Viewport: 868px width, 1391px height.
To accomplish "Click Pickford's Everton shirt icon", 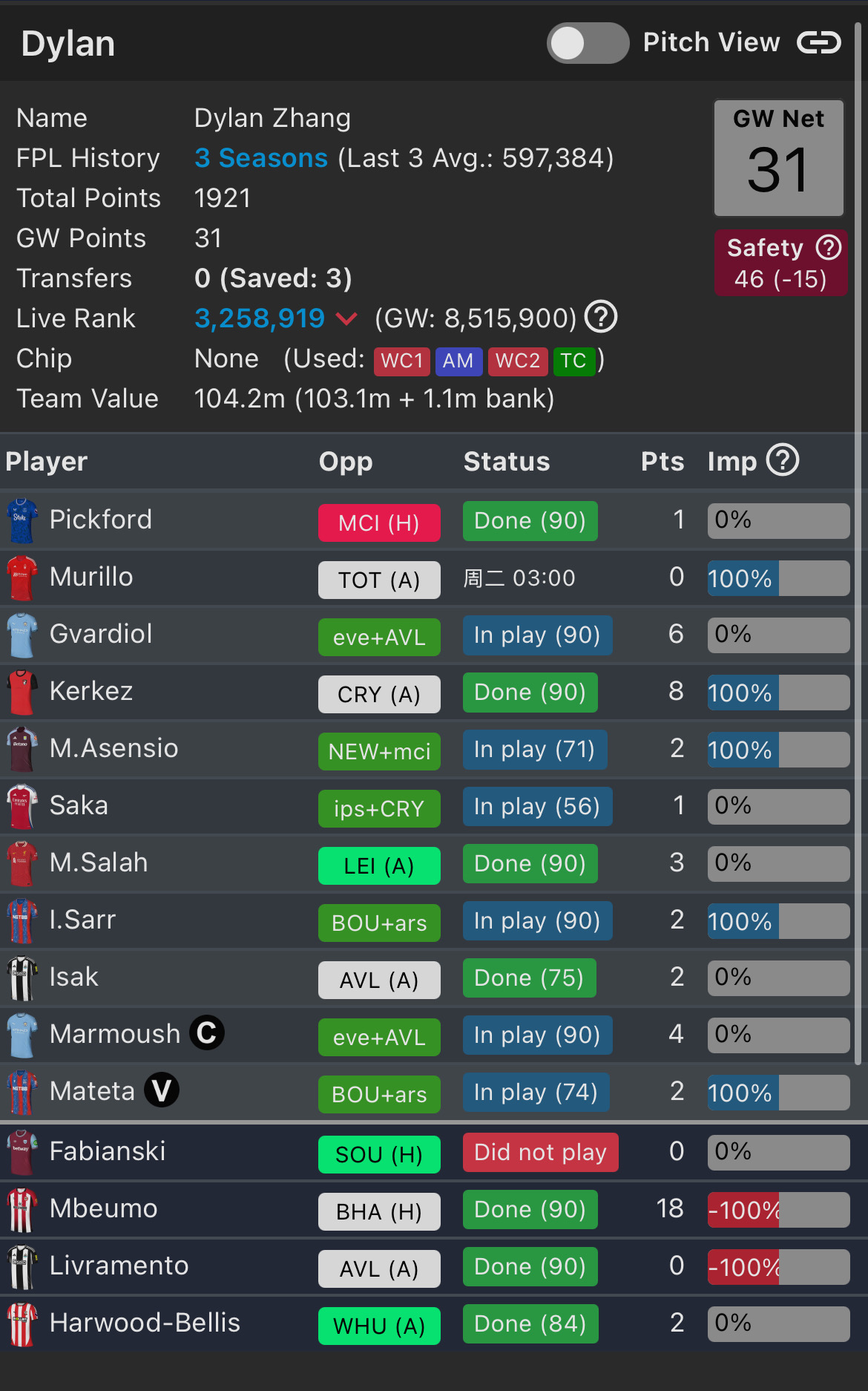I will (x=22, y=520).
